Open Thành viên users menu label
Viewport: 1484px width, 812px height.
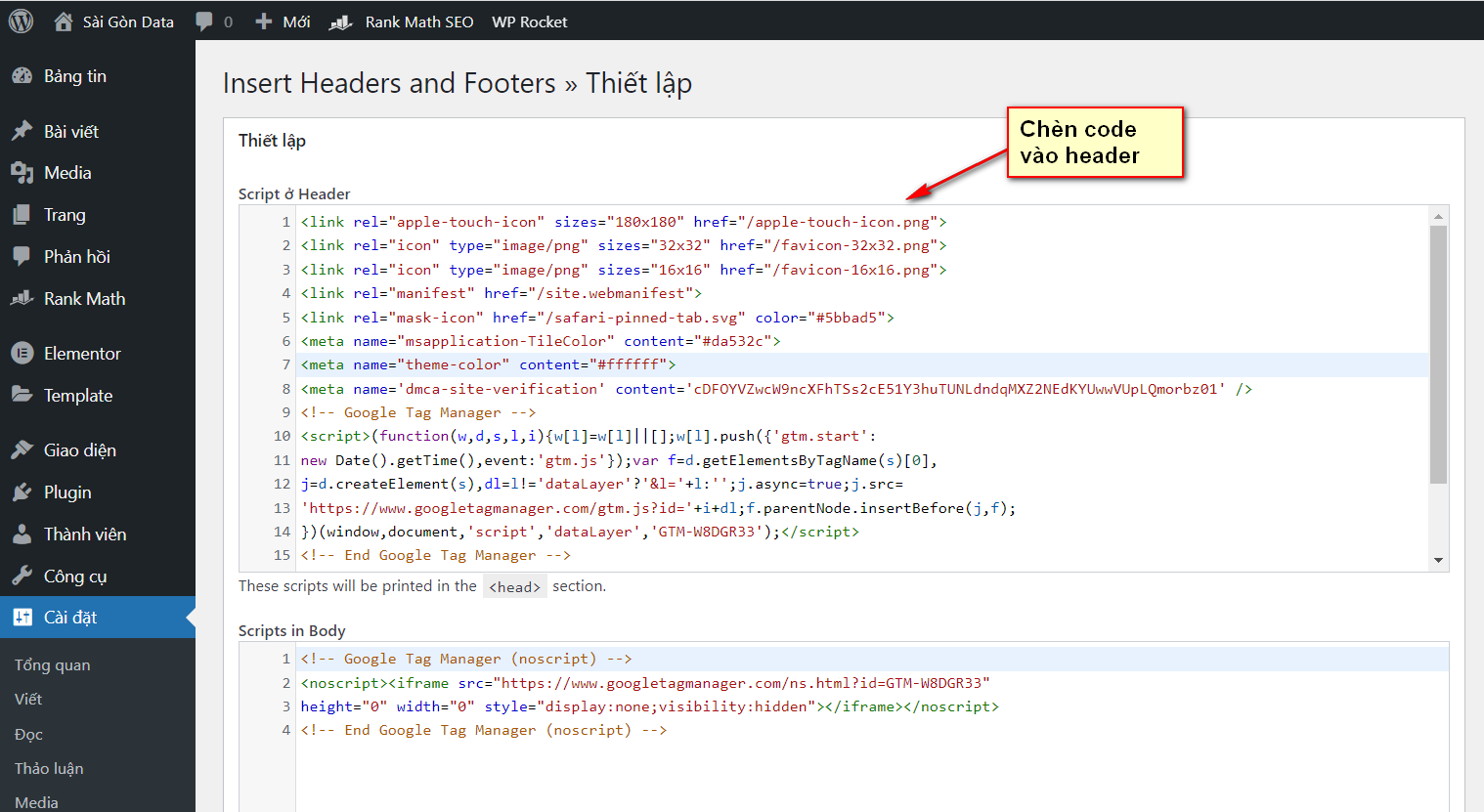point(85,534)
